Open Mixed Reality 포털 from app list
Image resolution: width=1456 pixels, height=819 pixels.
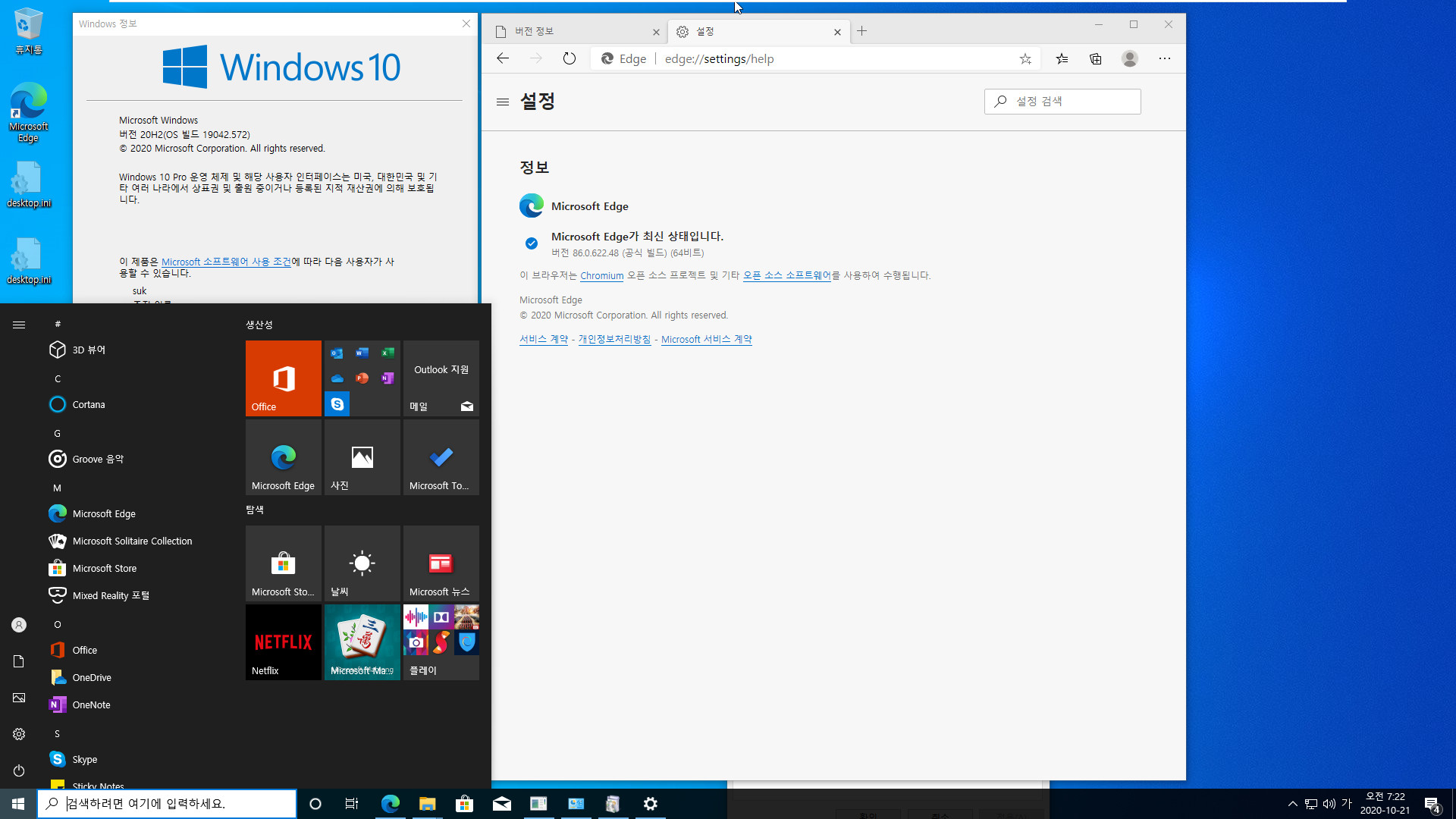point(136,595)
